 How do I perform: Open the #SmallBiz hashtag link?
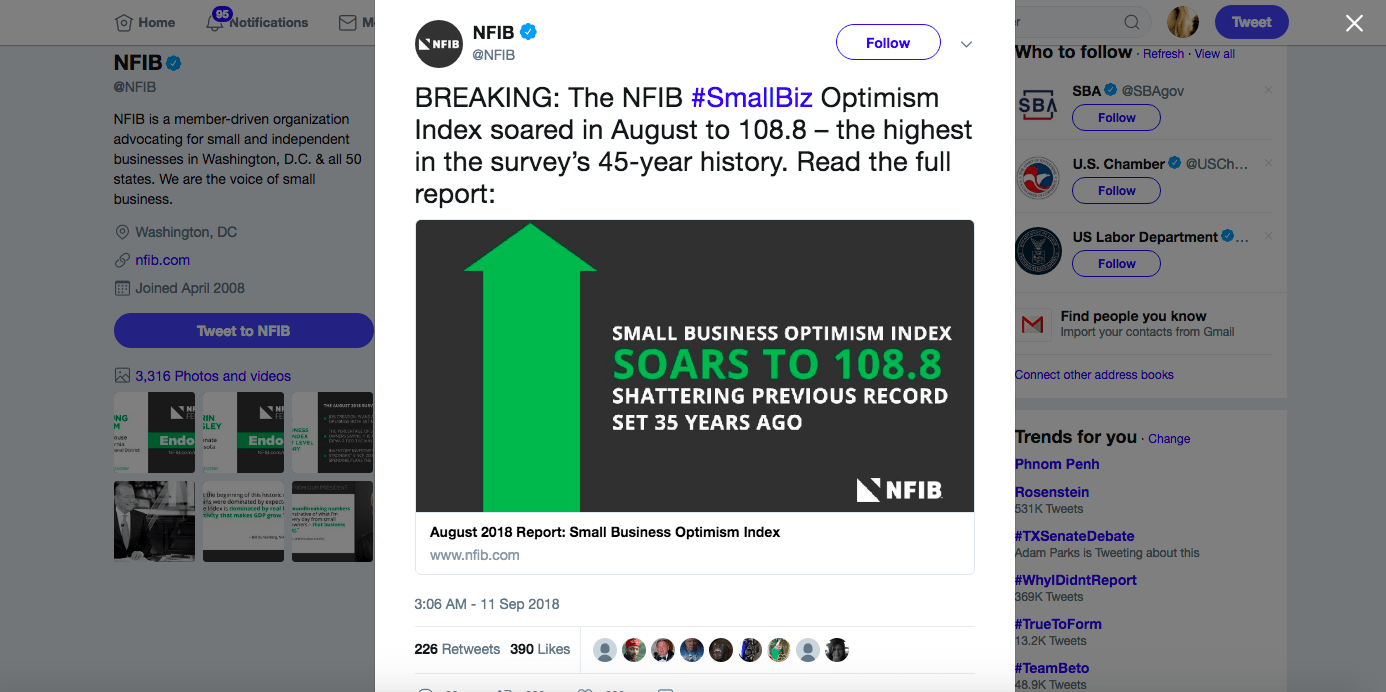(x=753, y=98)
